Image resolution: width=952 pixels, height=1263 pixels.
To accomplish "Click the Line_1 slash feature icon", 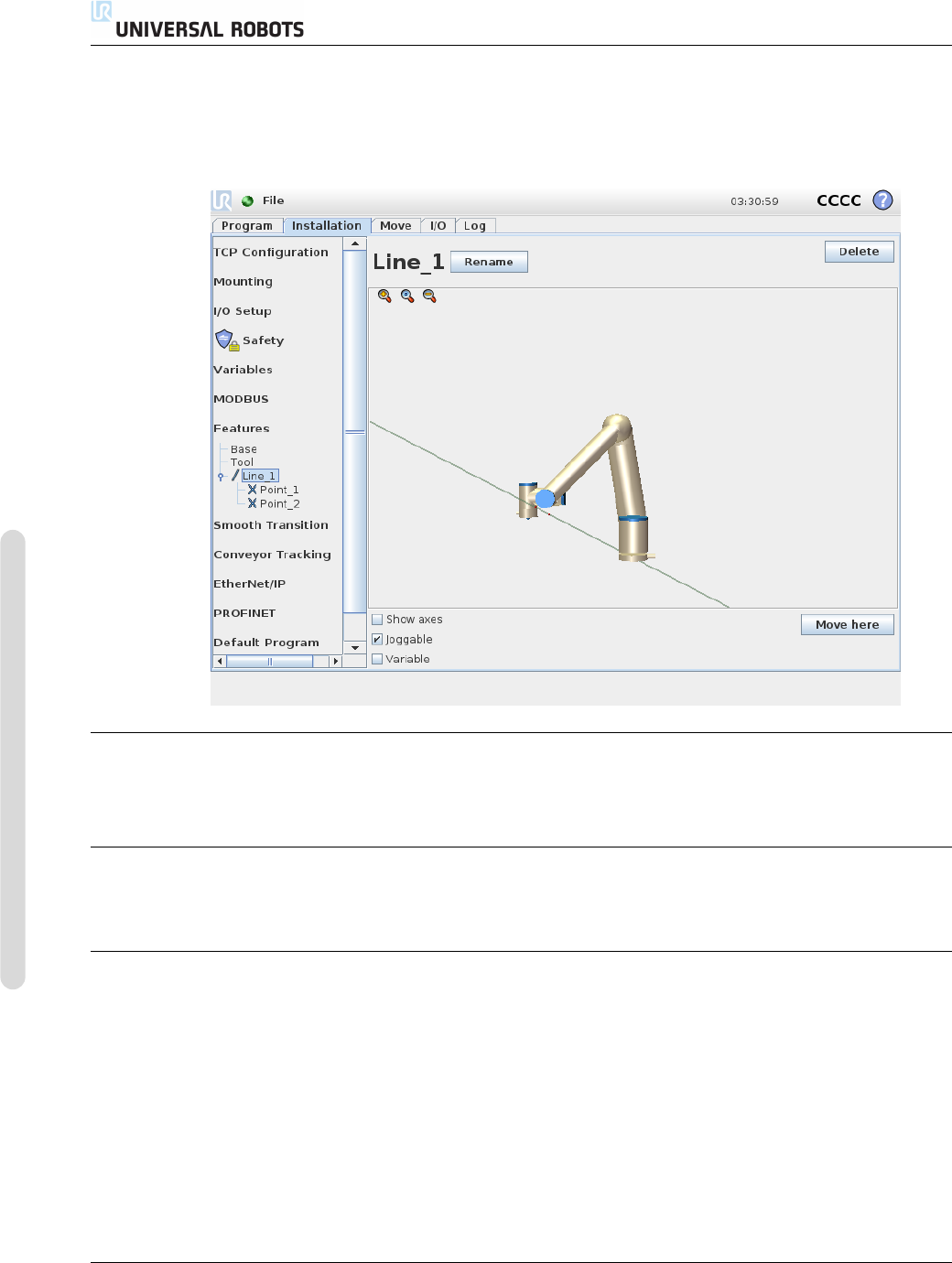I will [x=235, y=475].
